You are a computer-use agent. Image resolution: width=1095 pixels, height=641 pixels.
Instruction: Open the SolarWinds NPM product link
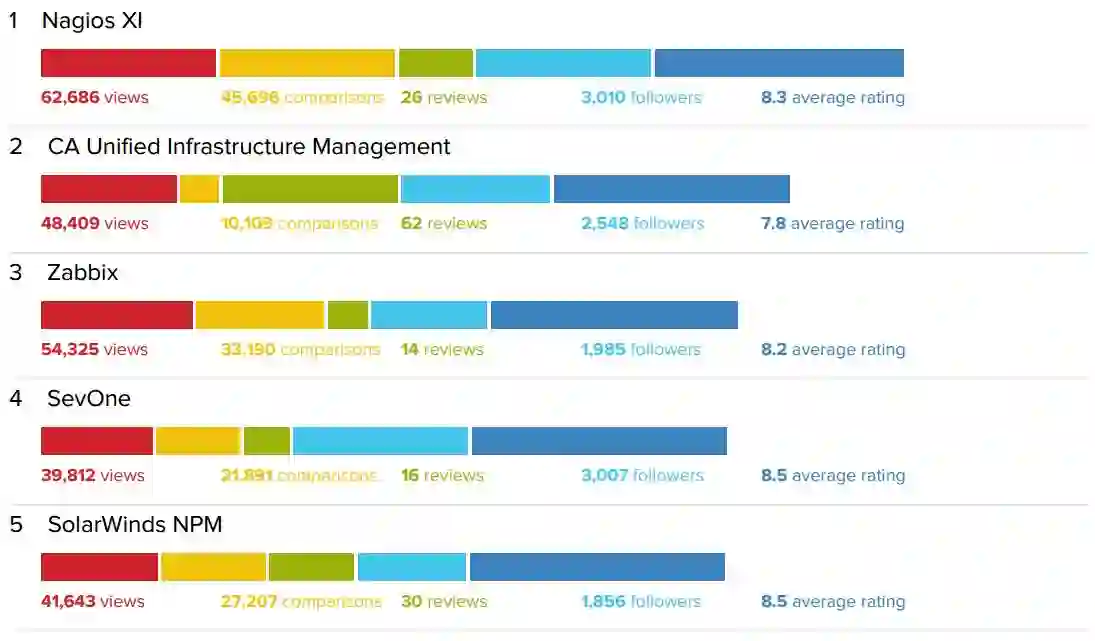(x=134, y=525)
